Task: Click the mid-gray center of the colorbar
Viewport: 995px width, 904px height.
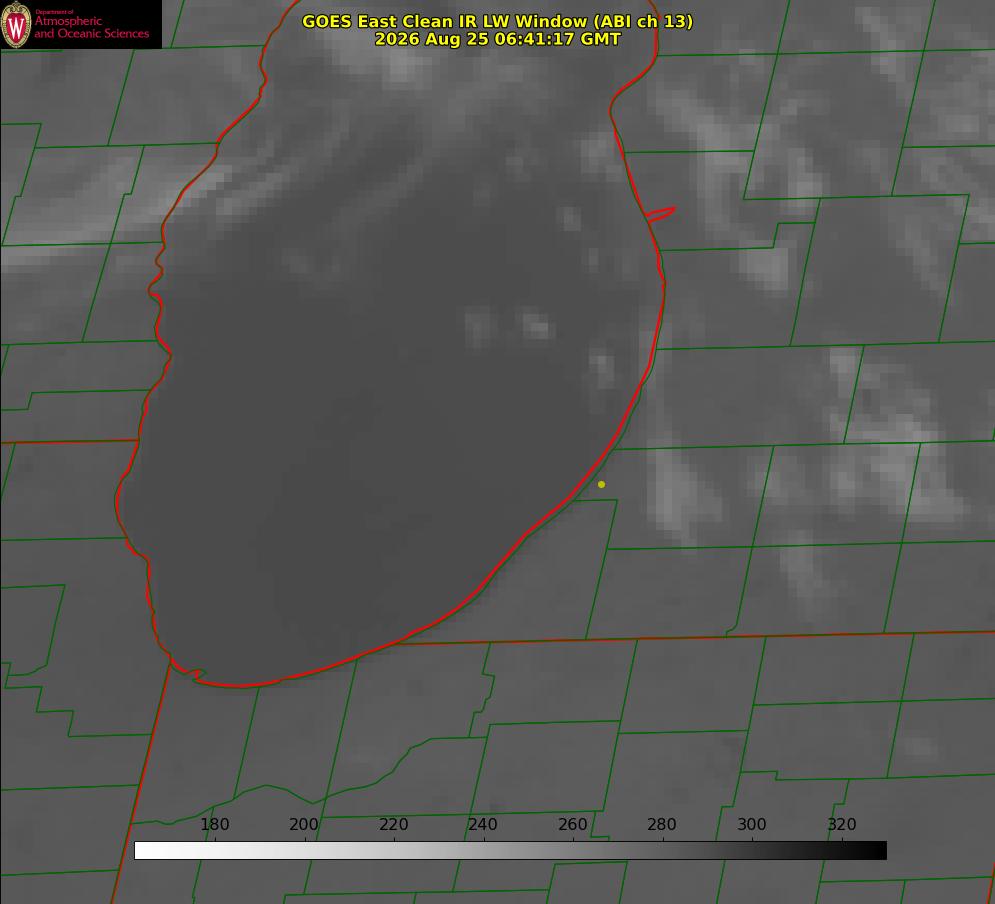Action: point(510,851)
